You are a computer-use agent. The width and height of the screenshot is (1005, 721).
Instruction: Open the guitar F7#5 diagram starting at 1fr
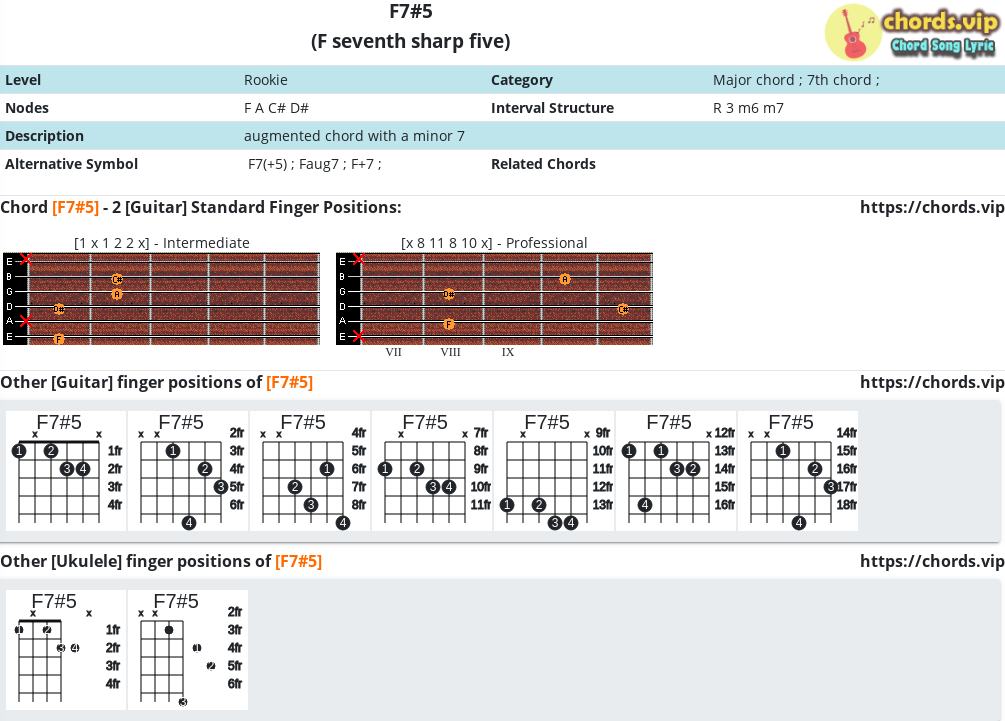point(66,471)
